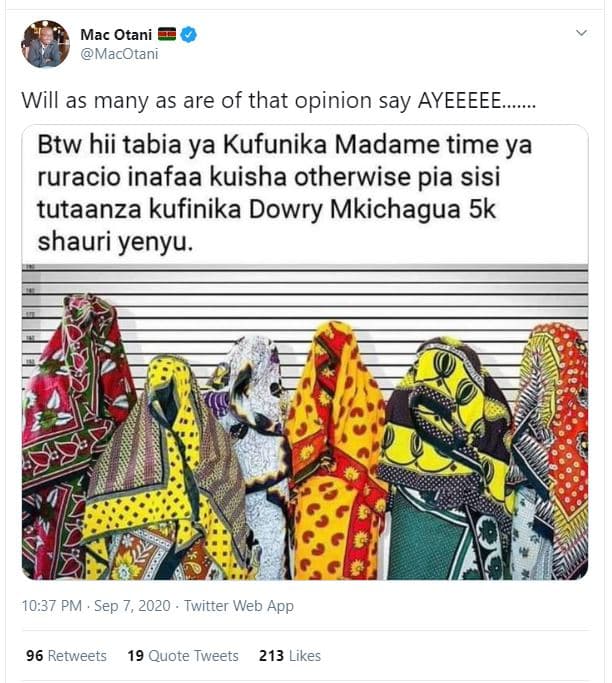Screen dimensions: 612x683
Task: View the 96 Retweets list
Action: pyautogui.click(x=66, y=656)
